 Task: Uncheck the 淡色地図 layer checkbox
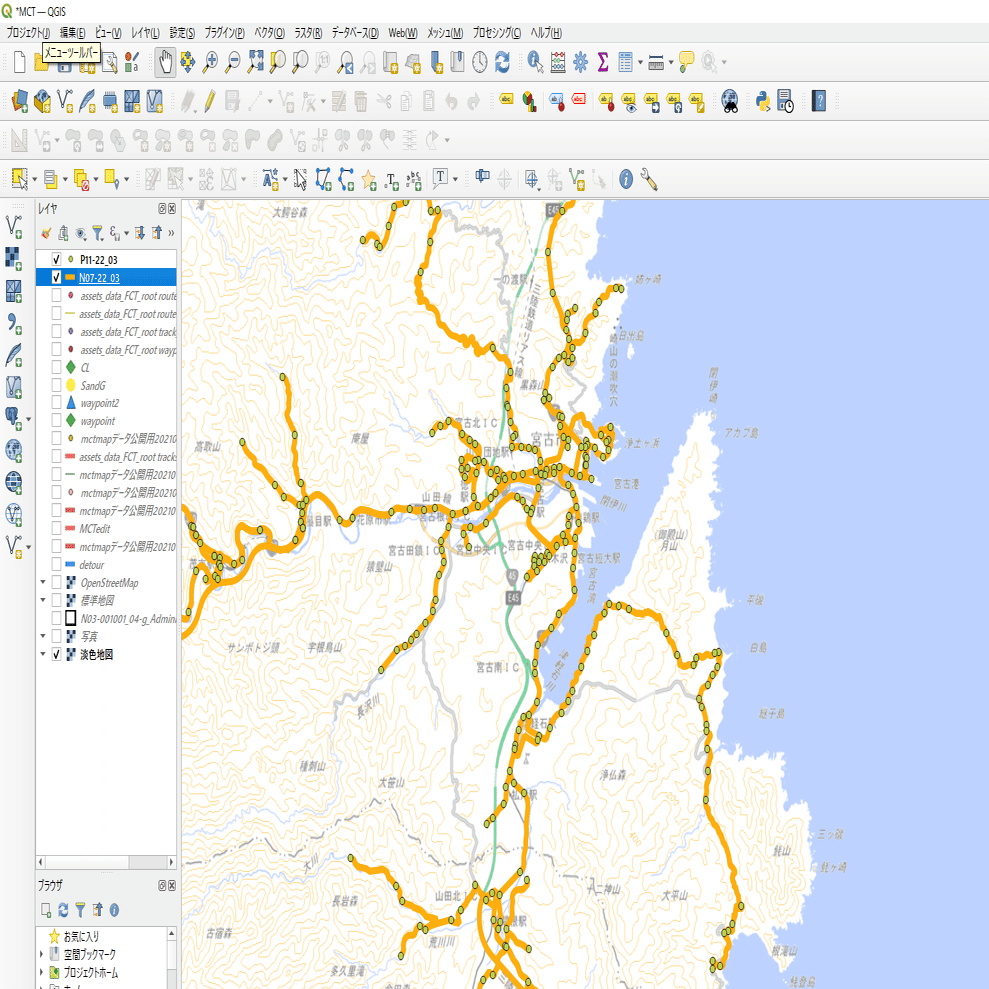coord(56,654)
